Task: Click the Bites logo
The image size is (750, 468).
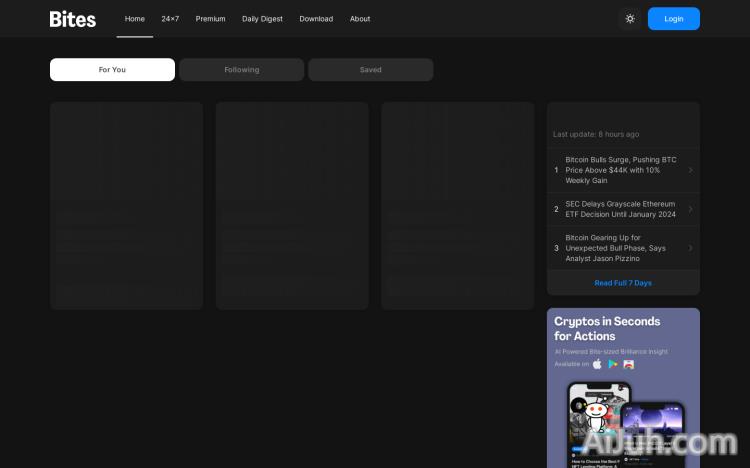Action: coord(73,19)
